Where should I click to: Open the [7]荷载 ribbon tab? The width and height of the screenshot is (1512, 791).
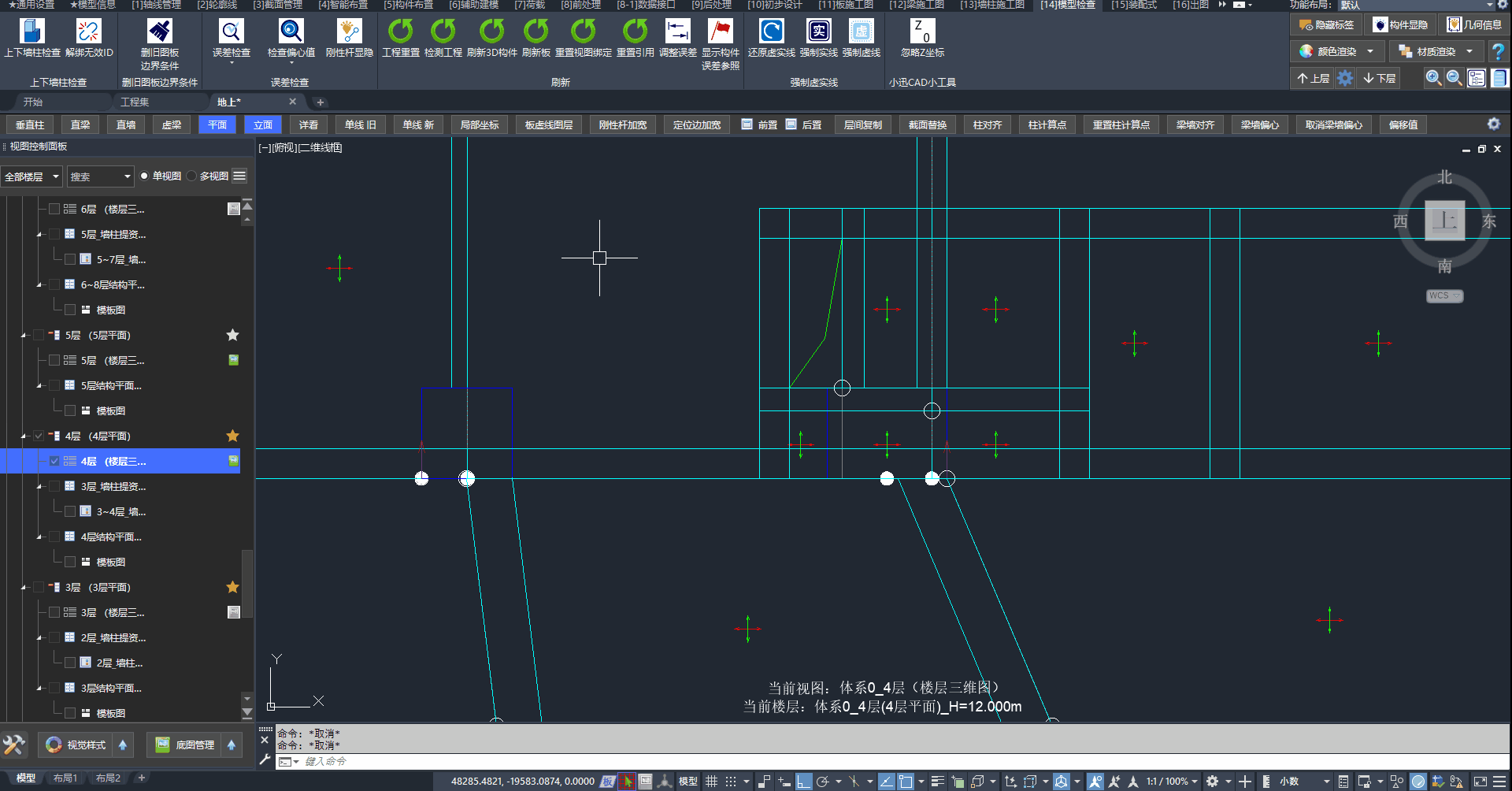point(529,5)
